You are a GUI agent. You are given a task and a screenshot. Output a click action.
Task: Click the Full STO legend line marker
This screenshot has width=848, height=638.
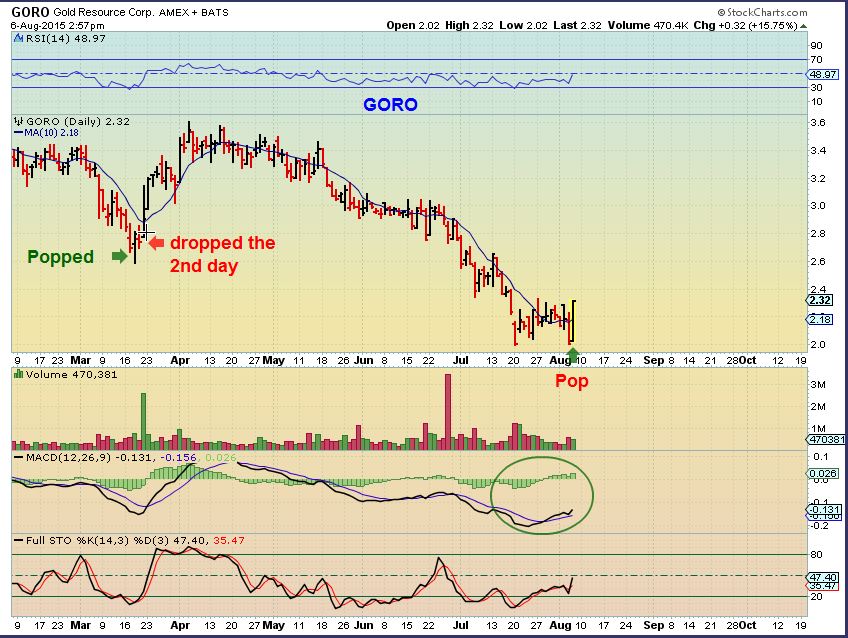[19, 540]
